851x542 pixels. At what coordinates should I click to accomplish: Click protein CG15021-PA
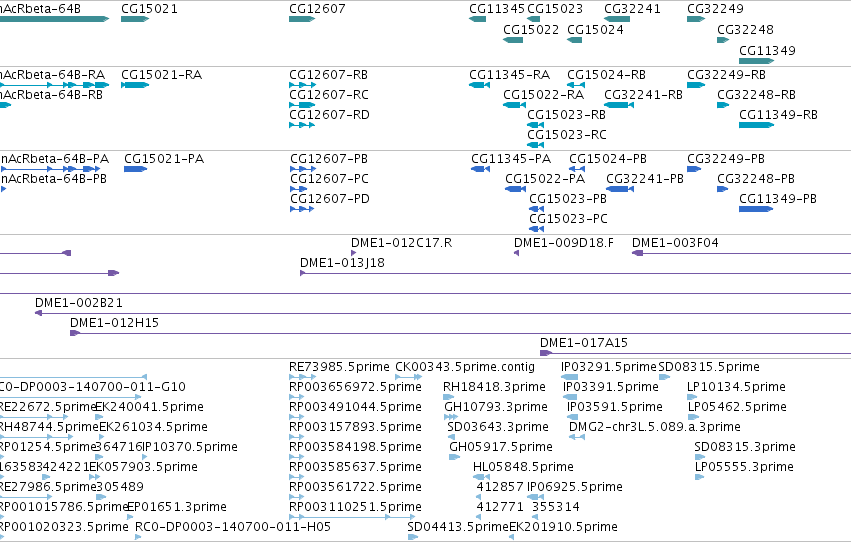pos(136,169)
